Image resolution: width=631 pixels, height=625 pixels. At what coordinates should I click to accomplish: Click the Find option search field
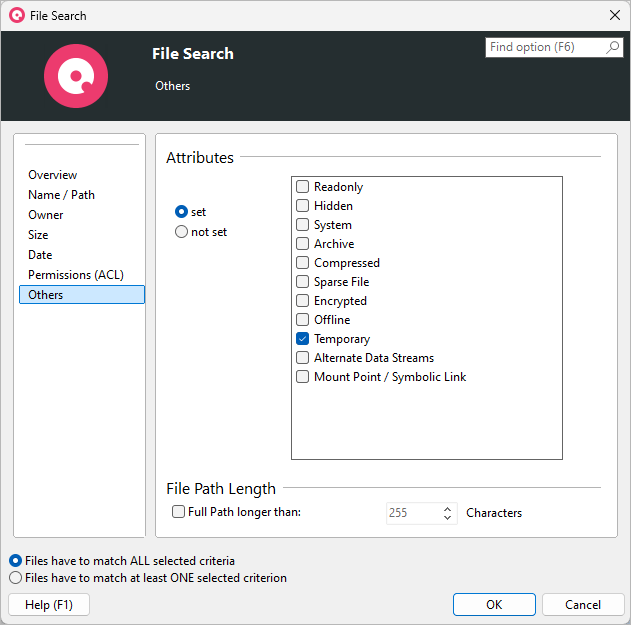[x=545, y=48]
